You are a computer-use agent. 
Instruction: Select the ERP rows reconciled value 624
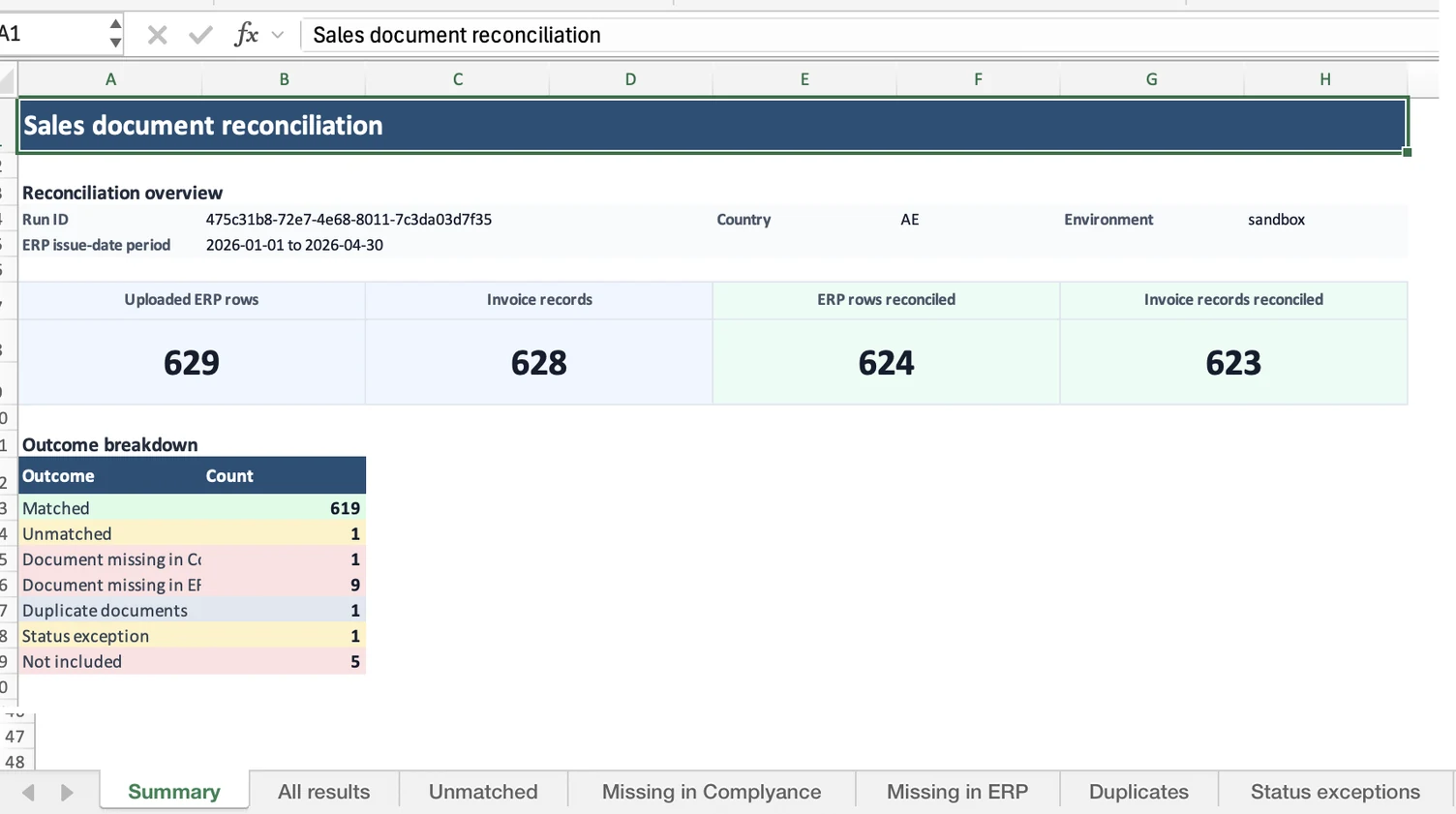point(886,363)
